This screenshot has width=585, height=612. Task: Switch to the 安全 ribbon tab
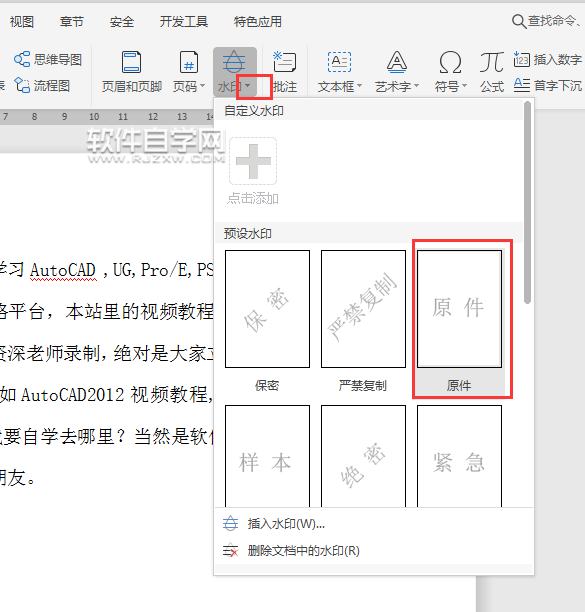click(122, 21)
